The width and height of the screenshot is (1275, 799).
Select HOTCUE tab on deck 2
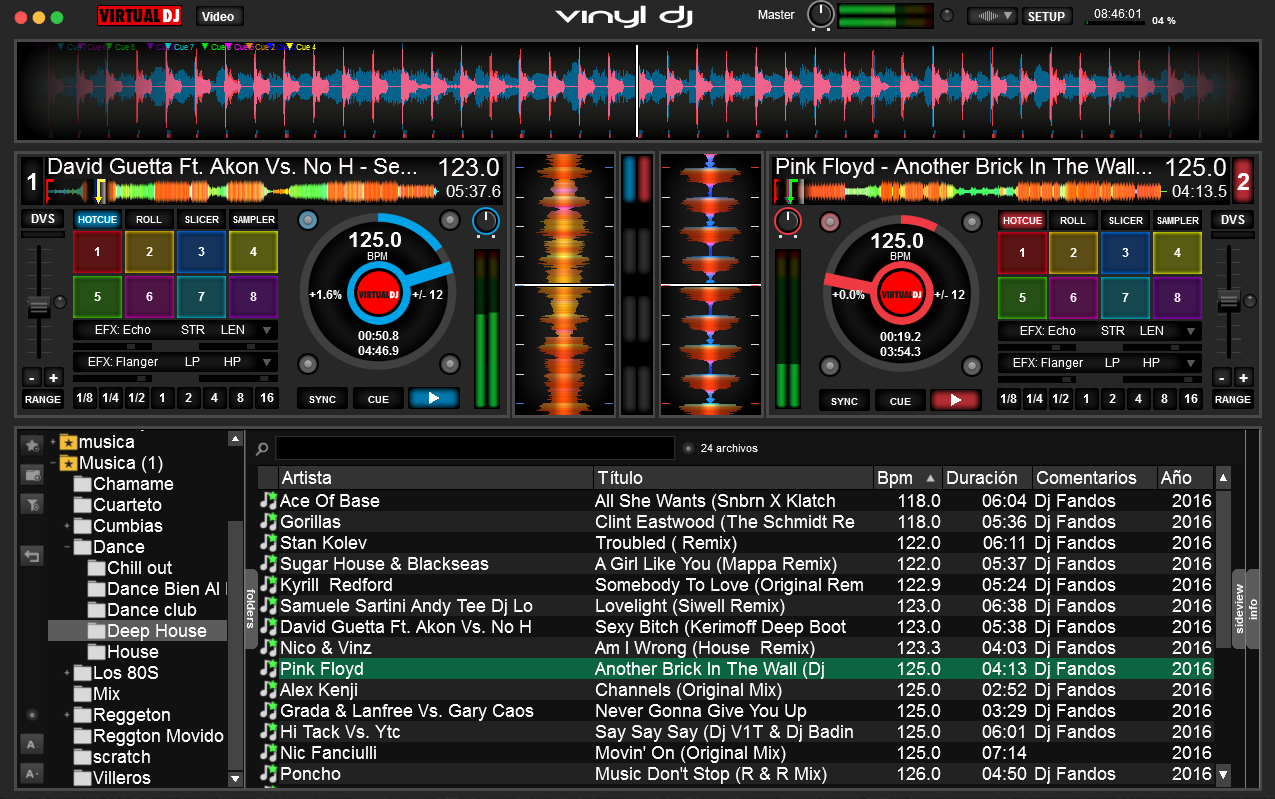(1022, 220)
